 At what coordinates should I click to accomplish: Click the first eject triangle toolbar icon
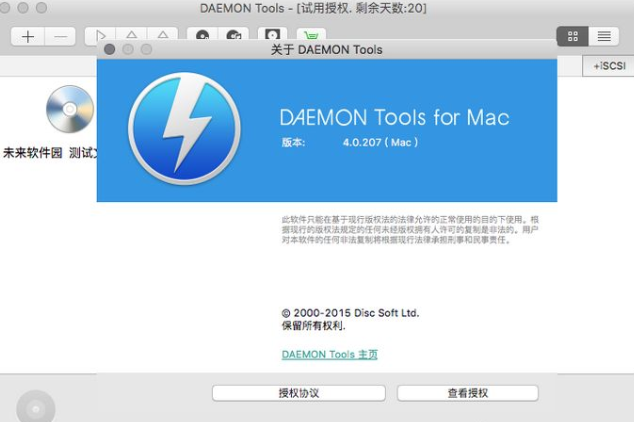click(131, 35)
